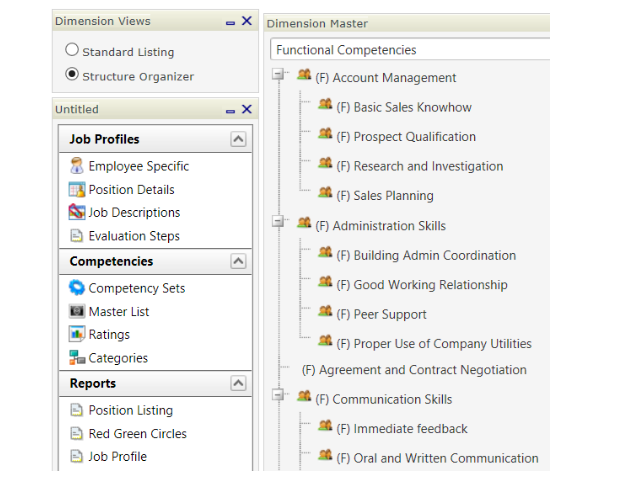Open Position Details via its calendar icon
Screen dimensions: 640x480
[x=77, y=189]
